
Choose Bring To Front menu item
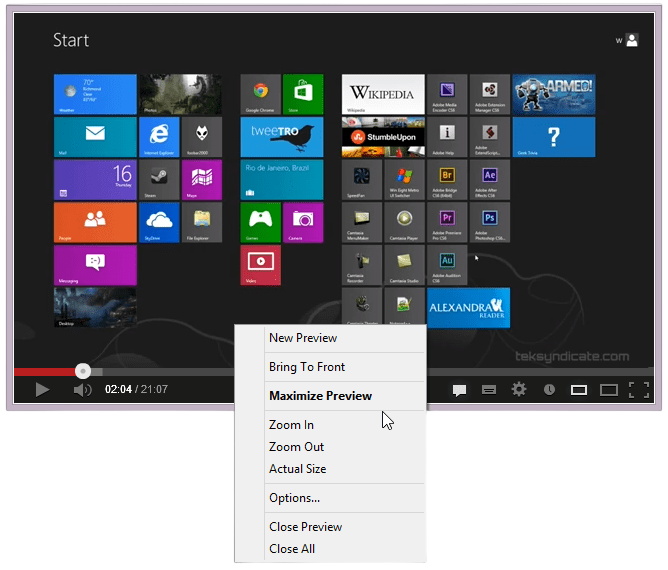307,367
